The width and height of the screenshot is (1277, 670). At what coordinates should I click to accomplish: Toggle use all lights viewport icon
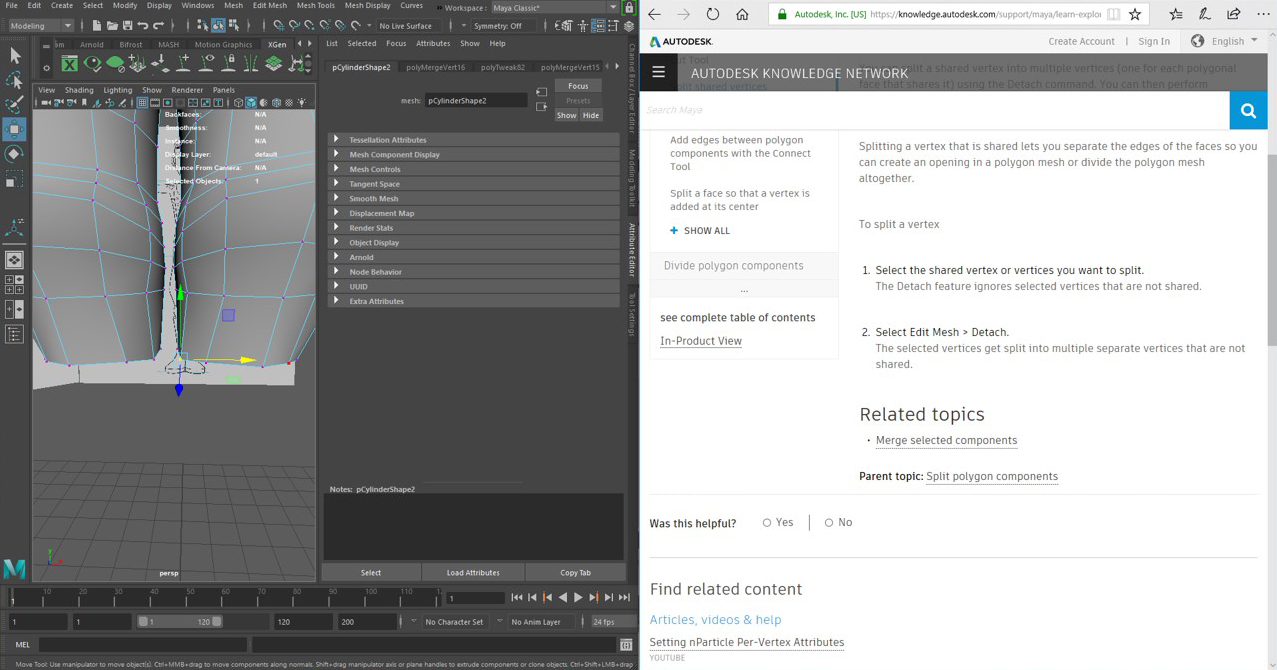301,103
